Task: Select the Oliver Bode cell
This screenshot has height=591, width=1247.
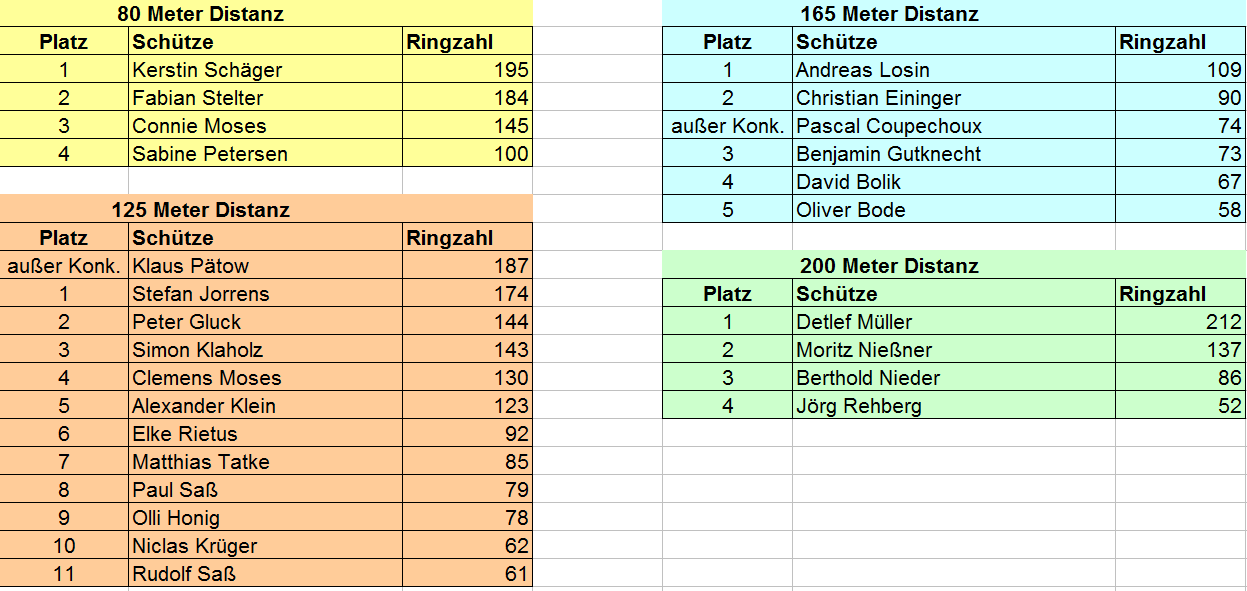Action: [x=954, y=209]
